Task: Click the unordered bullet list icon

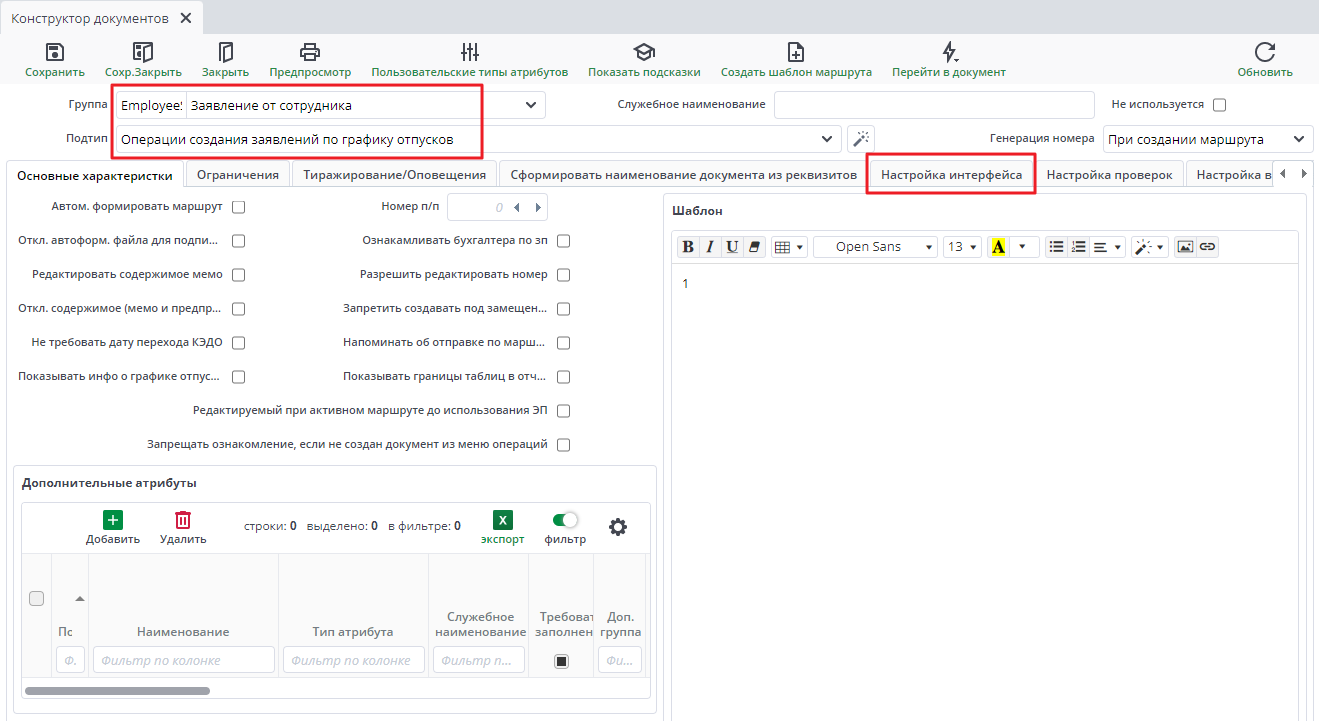Action: tap(1056, 247)
